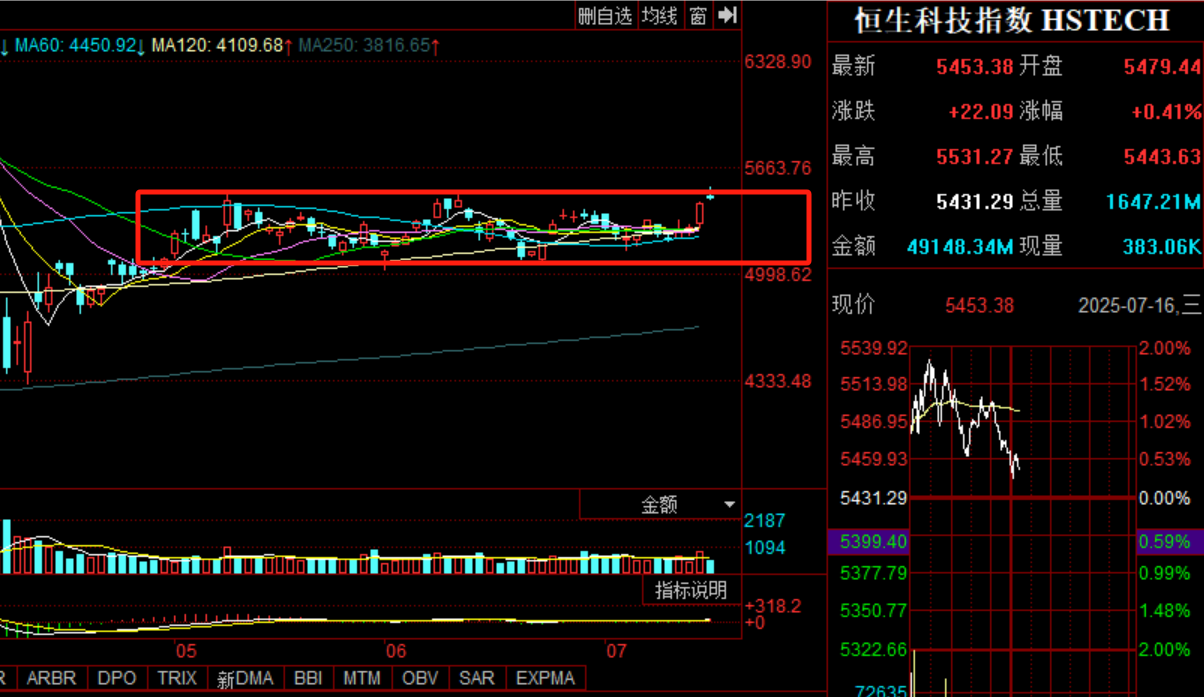Switch to the ARBR indicator tab
1204x697 pixels.
[51, 678]
